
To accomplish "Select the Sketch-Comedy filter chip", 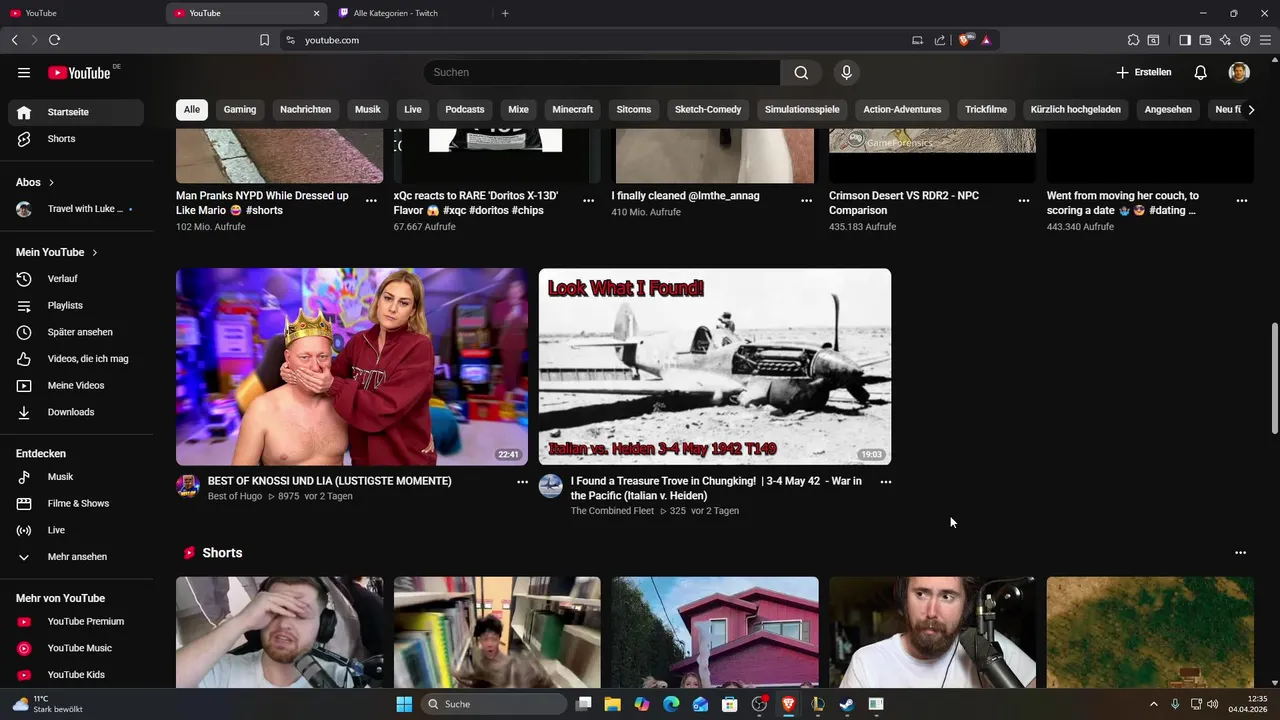I will pos(708,109).
